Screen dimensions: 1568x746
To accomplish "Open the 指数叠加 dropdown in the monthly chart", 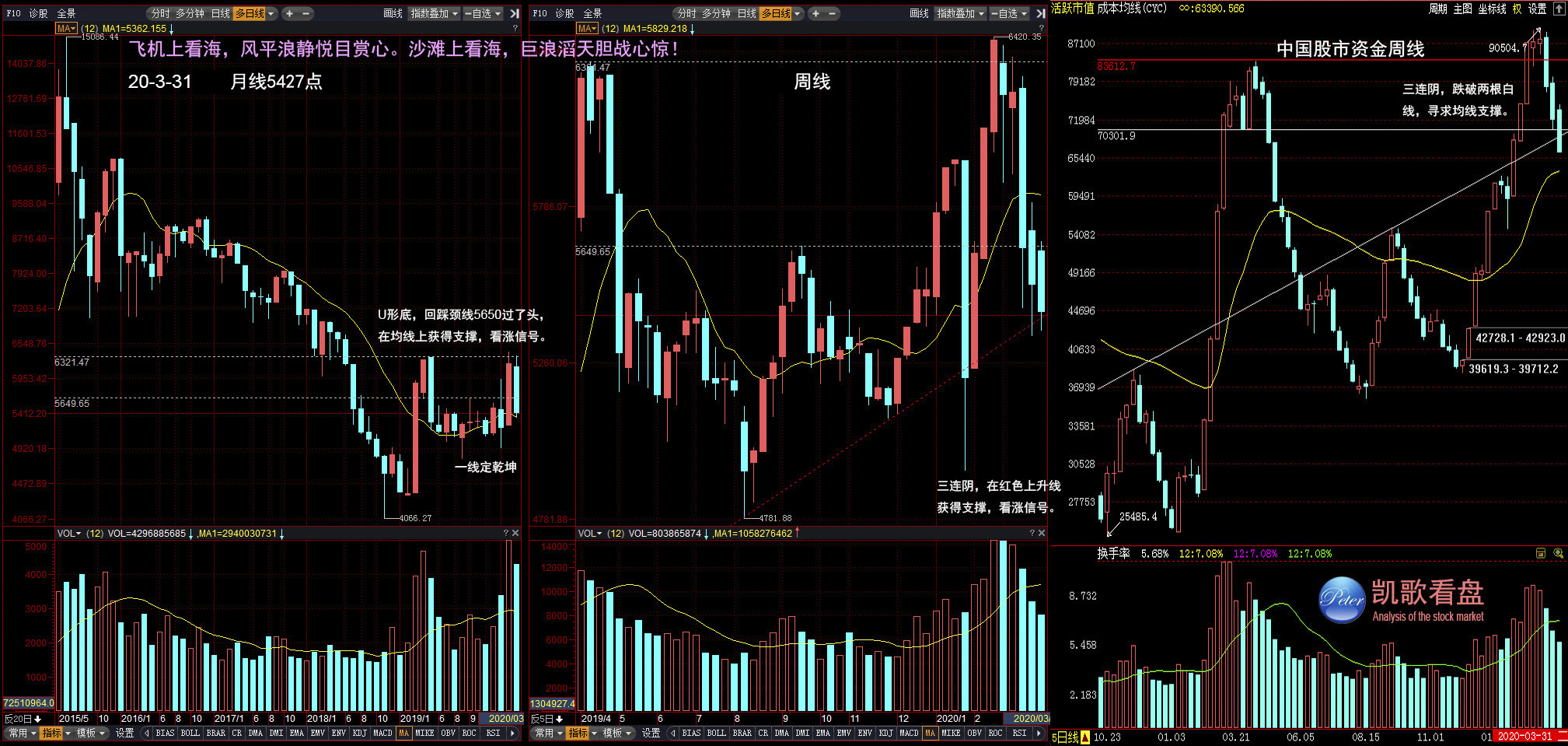I will [434, 13].
